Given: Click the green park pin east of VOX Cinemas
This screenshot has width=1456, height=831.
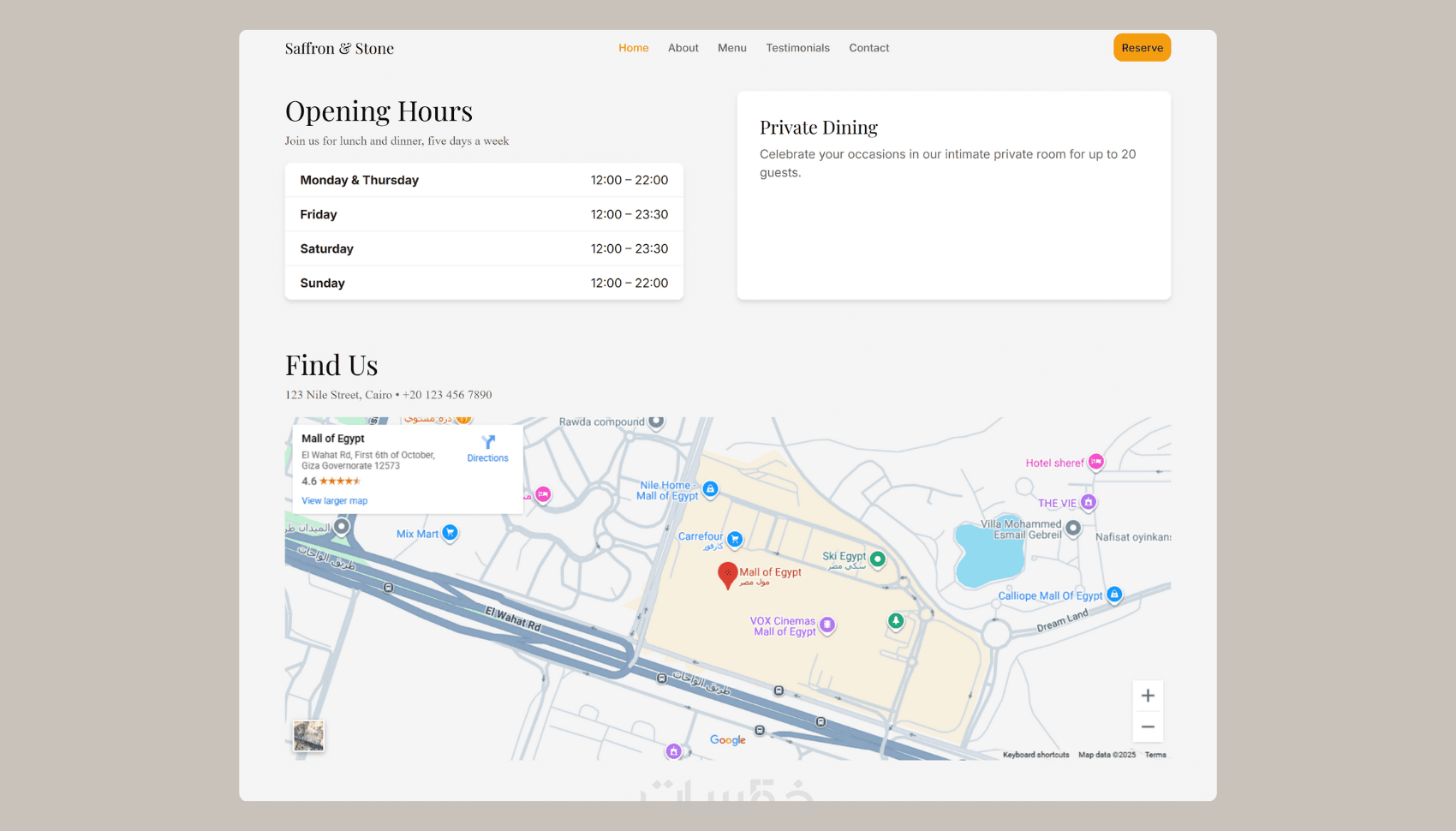Looking at the screenshot, I should pyautogui.click(x=896, y=621).
